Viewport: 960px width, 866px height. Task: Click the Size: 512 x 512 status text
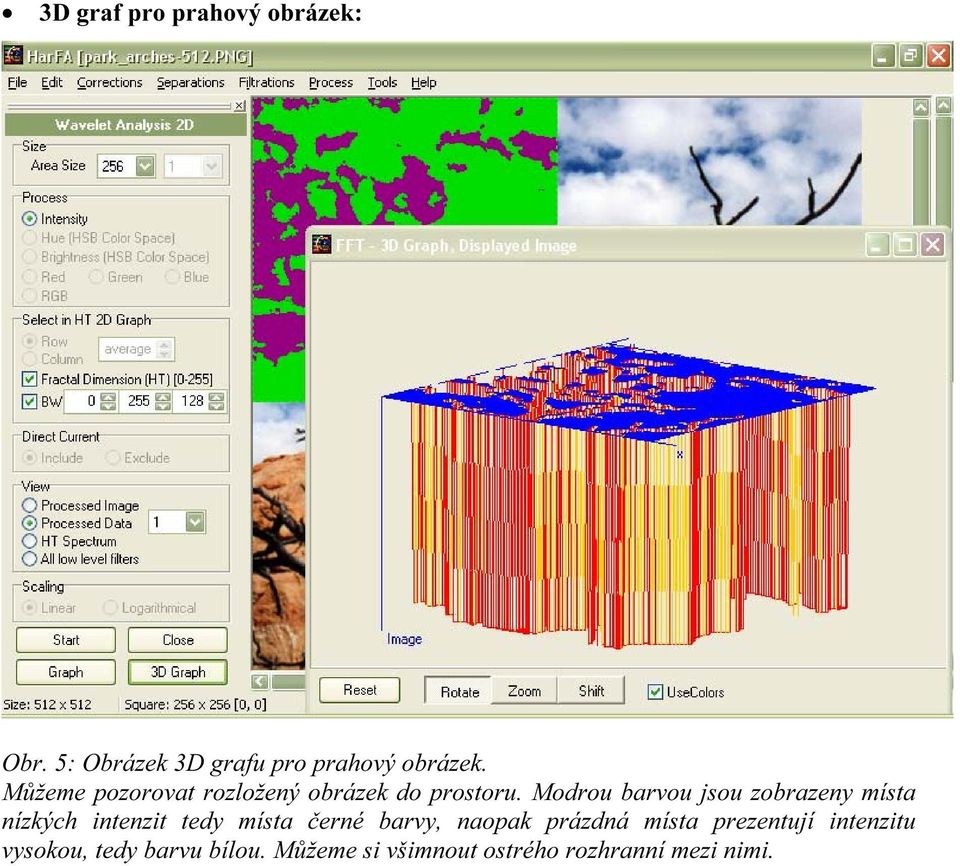pos(47,704)
